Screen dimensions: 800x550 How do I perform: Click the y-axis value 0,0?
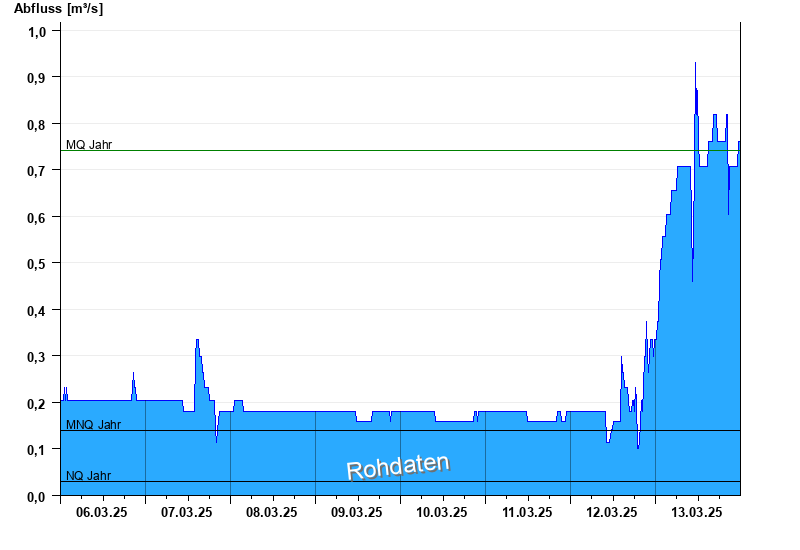37,496
